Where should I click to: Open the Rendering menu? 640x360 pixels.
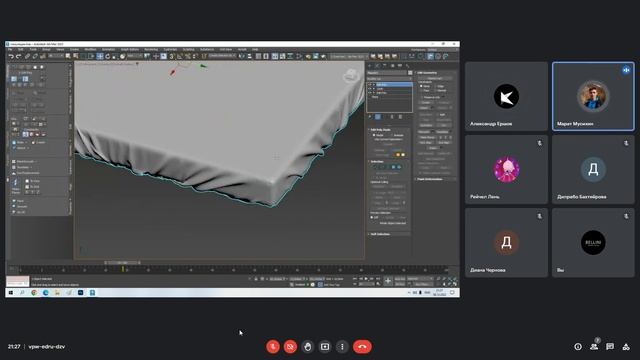pos(151,49)
